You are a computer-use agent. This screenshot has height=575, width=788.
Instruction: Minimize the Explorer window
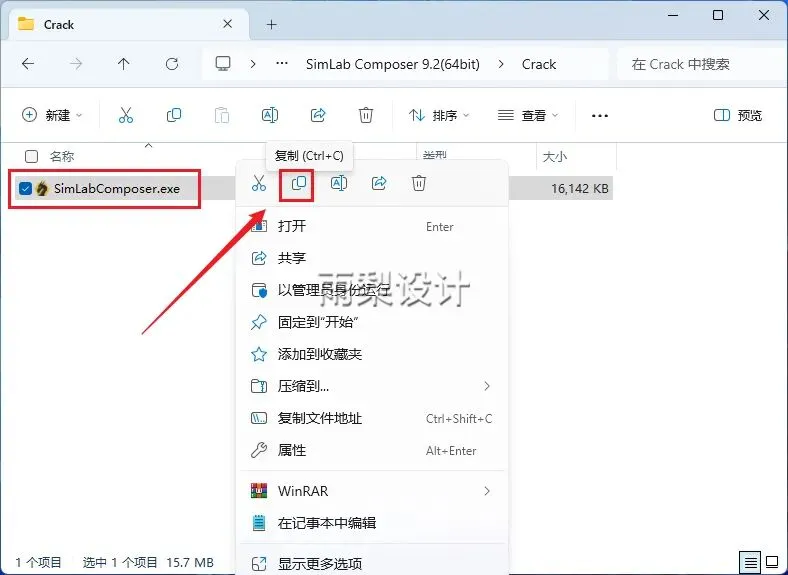(673, 15)
